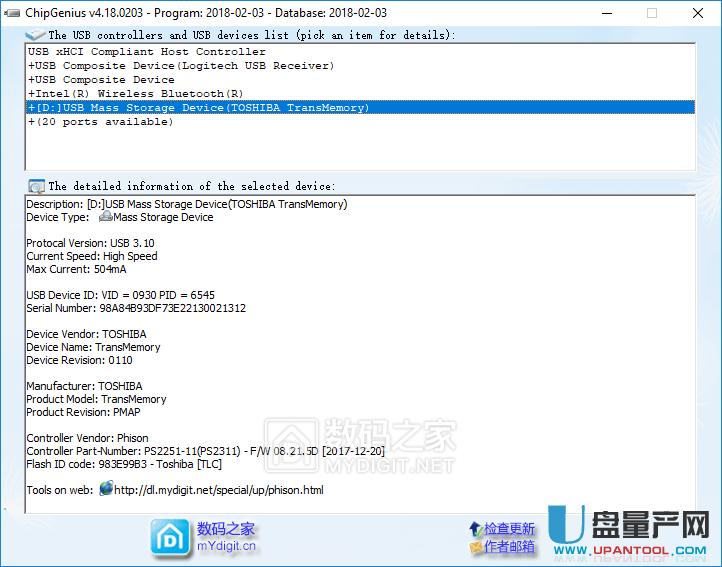722x567 pixels.
Task: Click the magnifier icon beside detailed information header
Action: click(36, 186)
